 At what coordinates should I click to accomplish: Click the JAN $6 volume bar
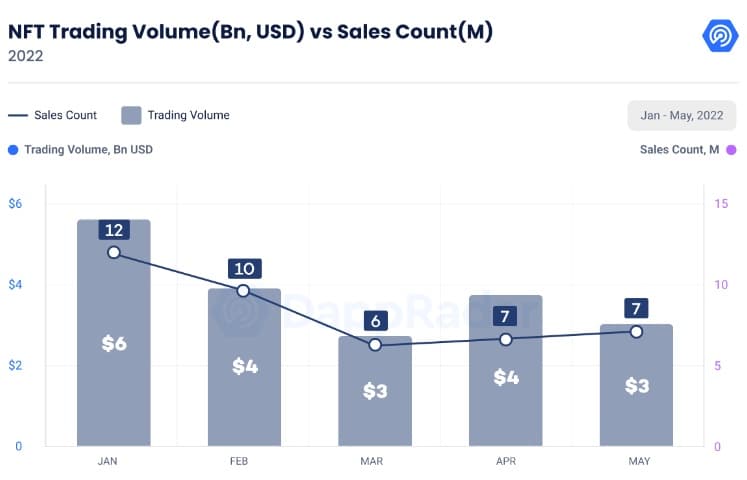coord(114,333)
